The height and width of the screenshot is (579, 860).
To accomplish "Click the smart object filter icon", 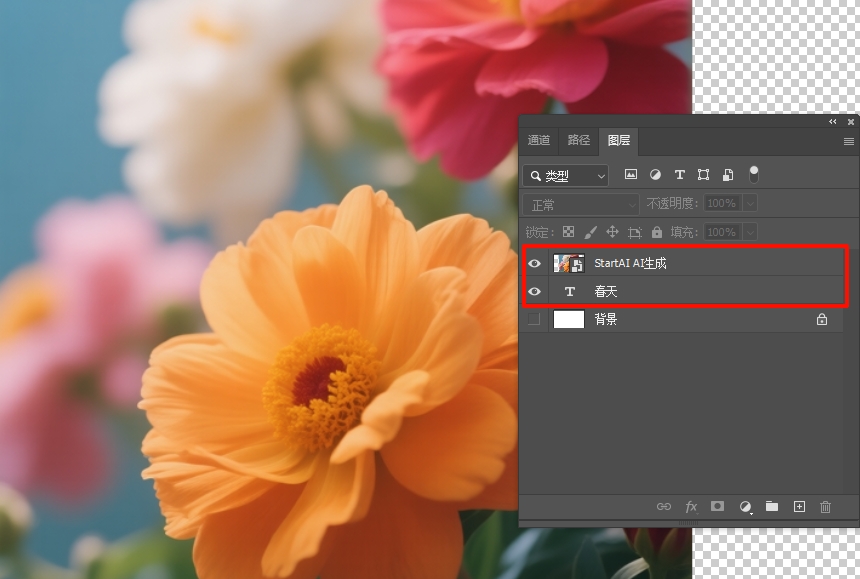I will click(x=728, y=175).
